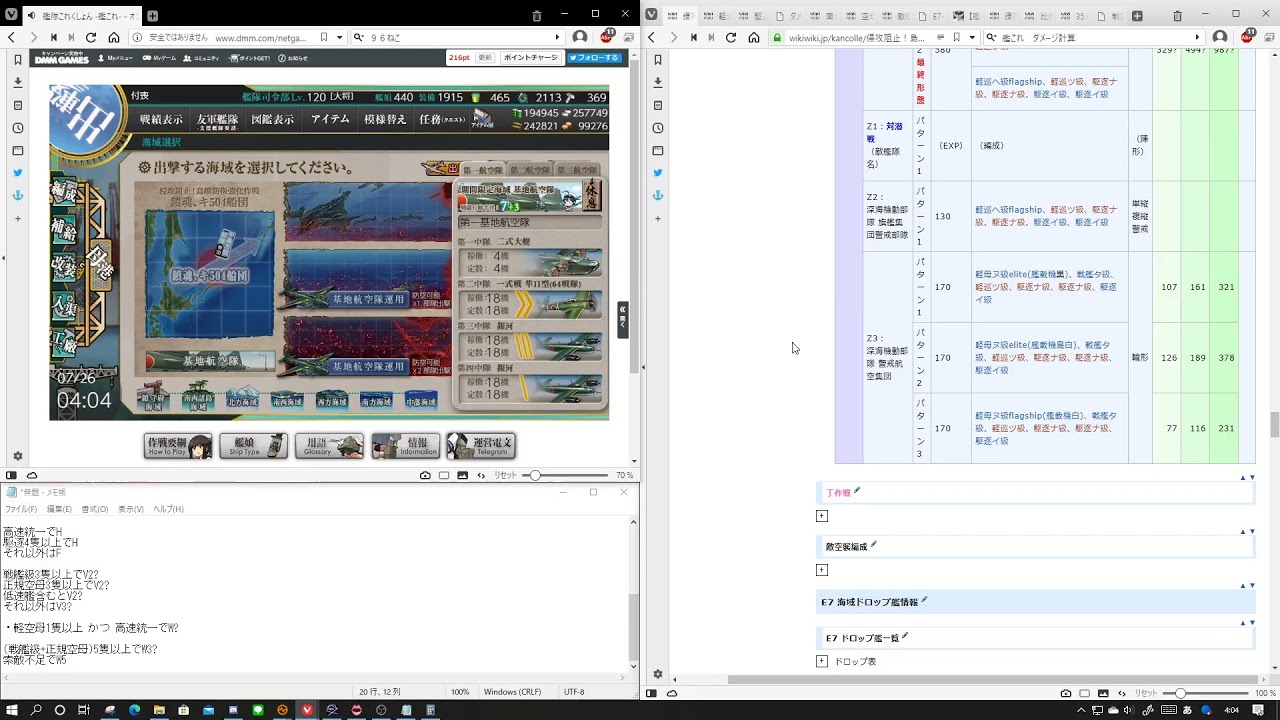This screenshot has height=720, width=1280.
Task: Click search field containing 艦これ ダメージ計算
Action: point(1093,37)
